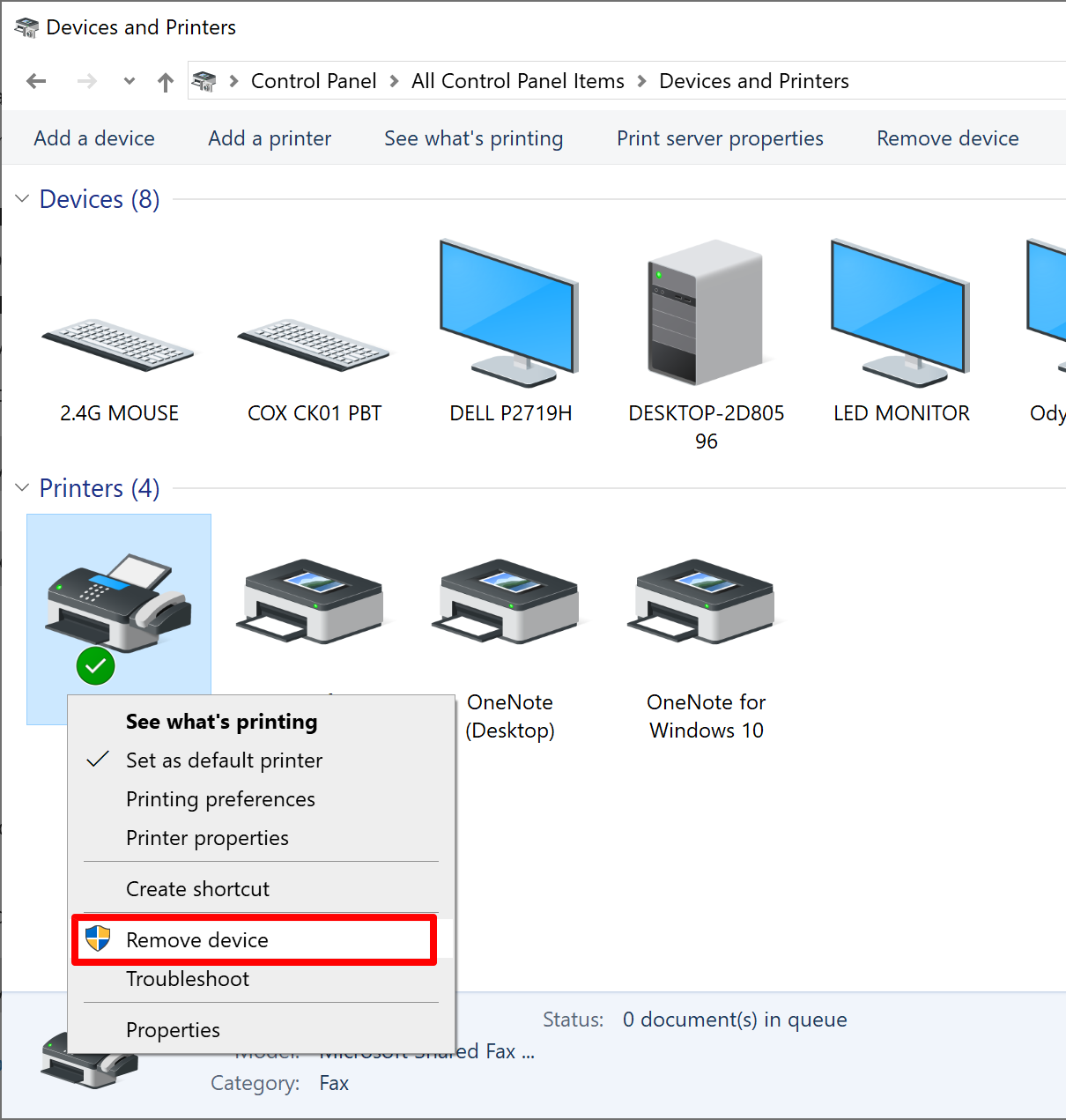Click the Printers (4) group header text

click(x=100, y=488)
